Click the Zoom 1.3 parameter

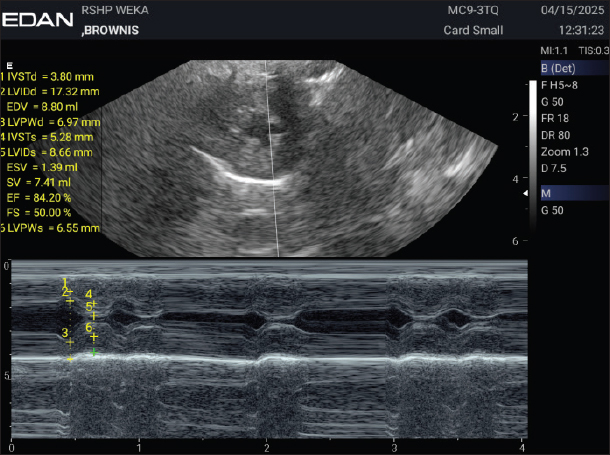(x=562, y=150)
